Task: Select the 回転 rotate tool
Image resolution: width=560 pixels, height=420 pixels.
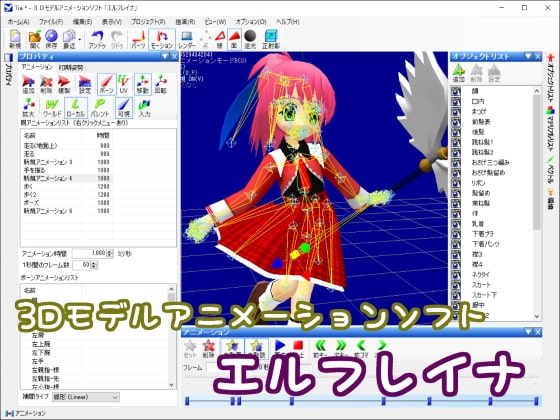Action: pyautogui.click(x=161, y=85)
